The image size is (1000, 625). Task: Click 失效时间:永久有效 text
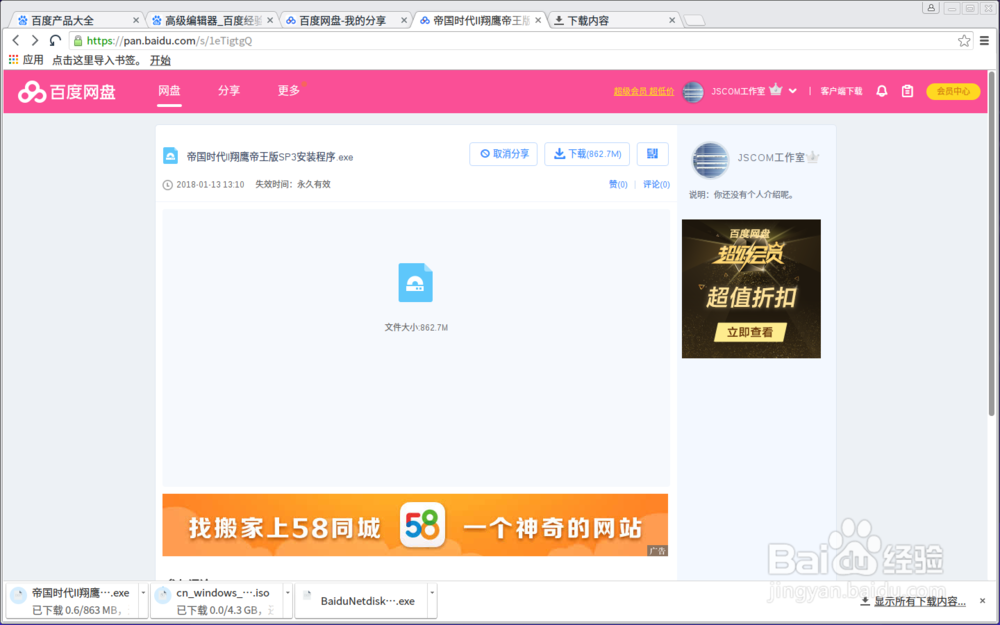pos(293,184)
